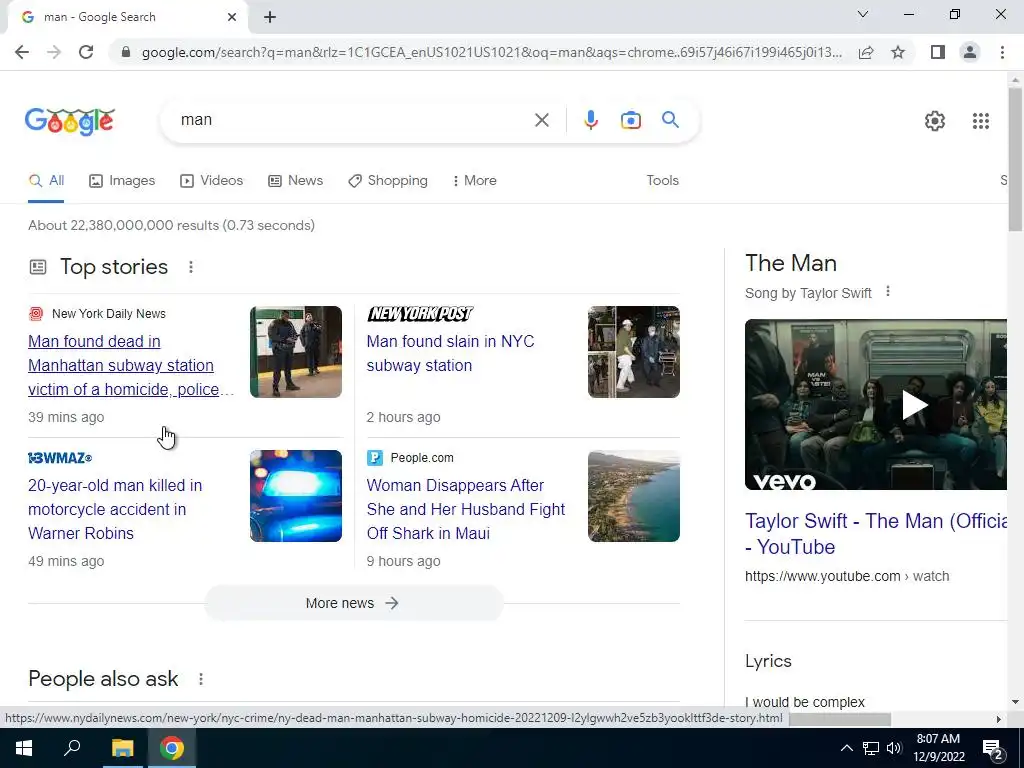The image size is (1024, 768).
Task: Click the blue police lights thumbnail
Action: [296, 496]
